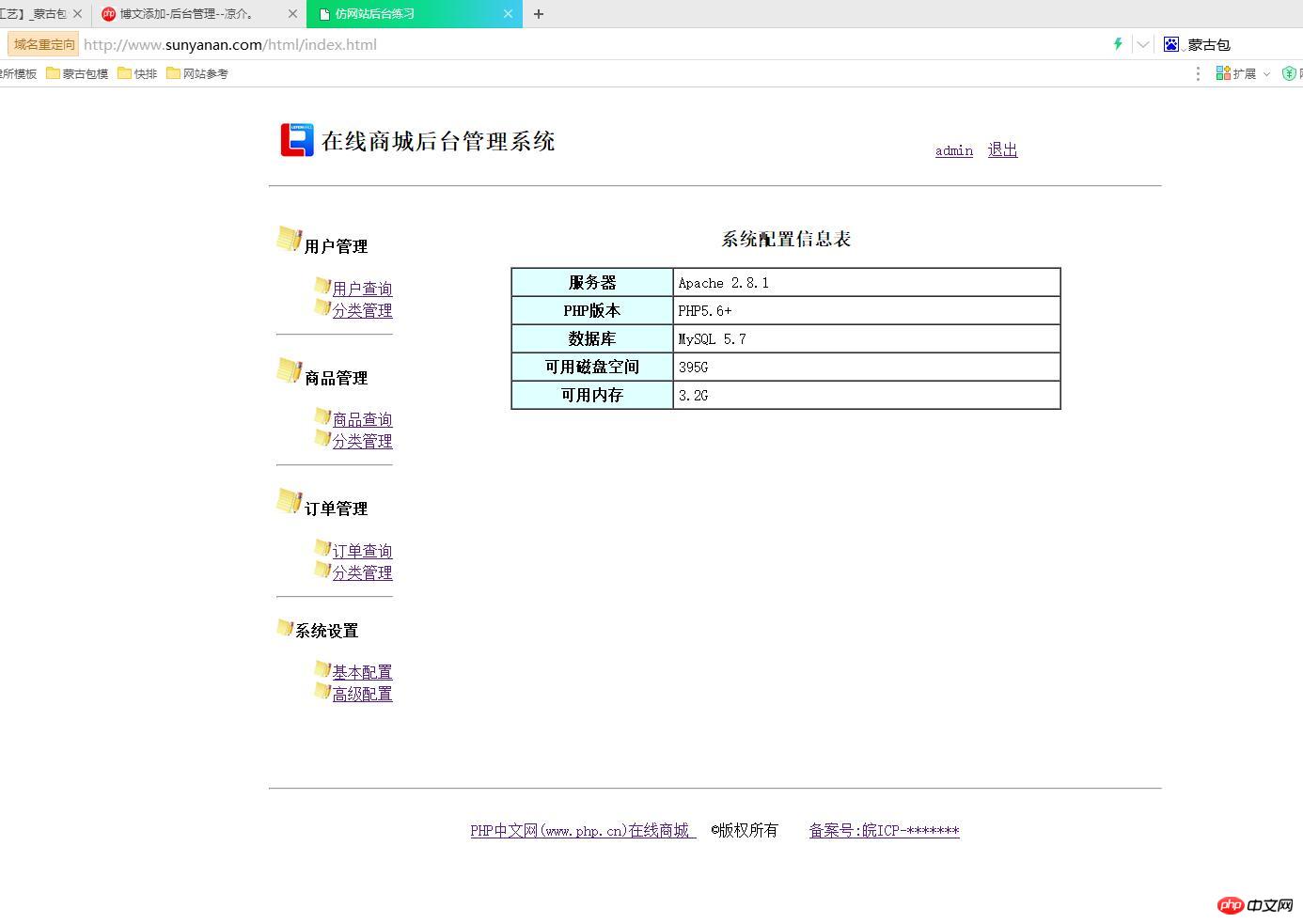1303x924 pixels.
Task: Click the 订单管理 section heading
Action: [x=336, y=509]
